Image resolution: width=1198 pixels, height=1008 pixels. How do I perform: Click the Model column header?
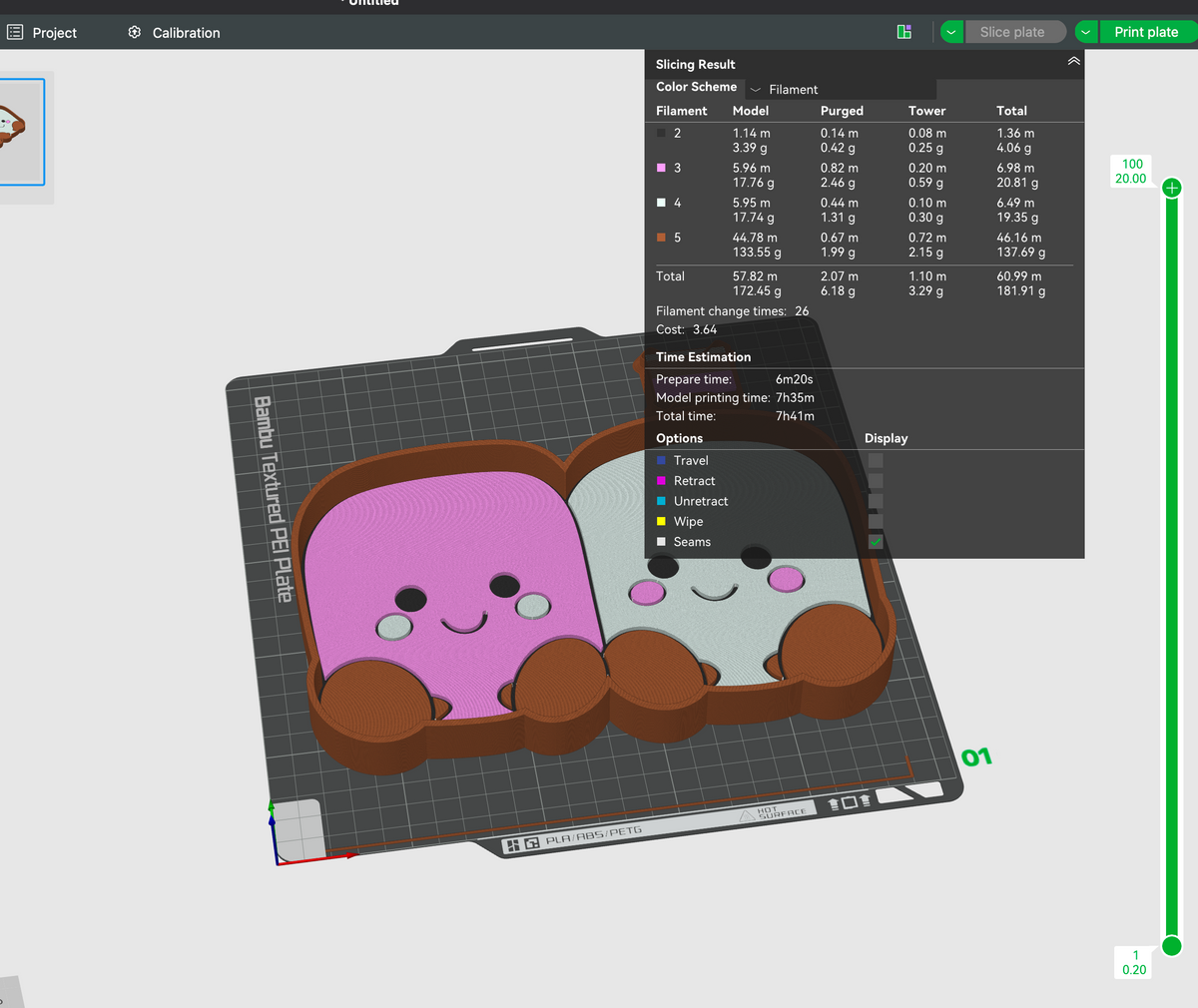click(x=751, y=111)
